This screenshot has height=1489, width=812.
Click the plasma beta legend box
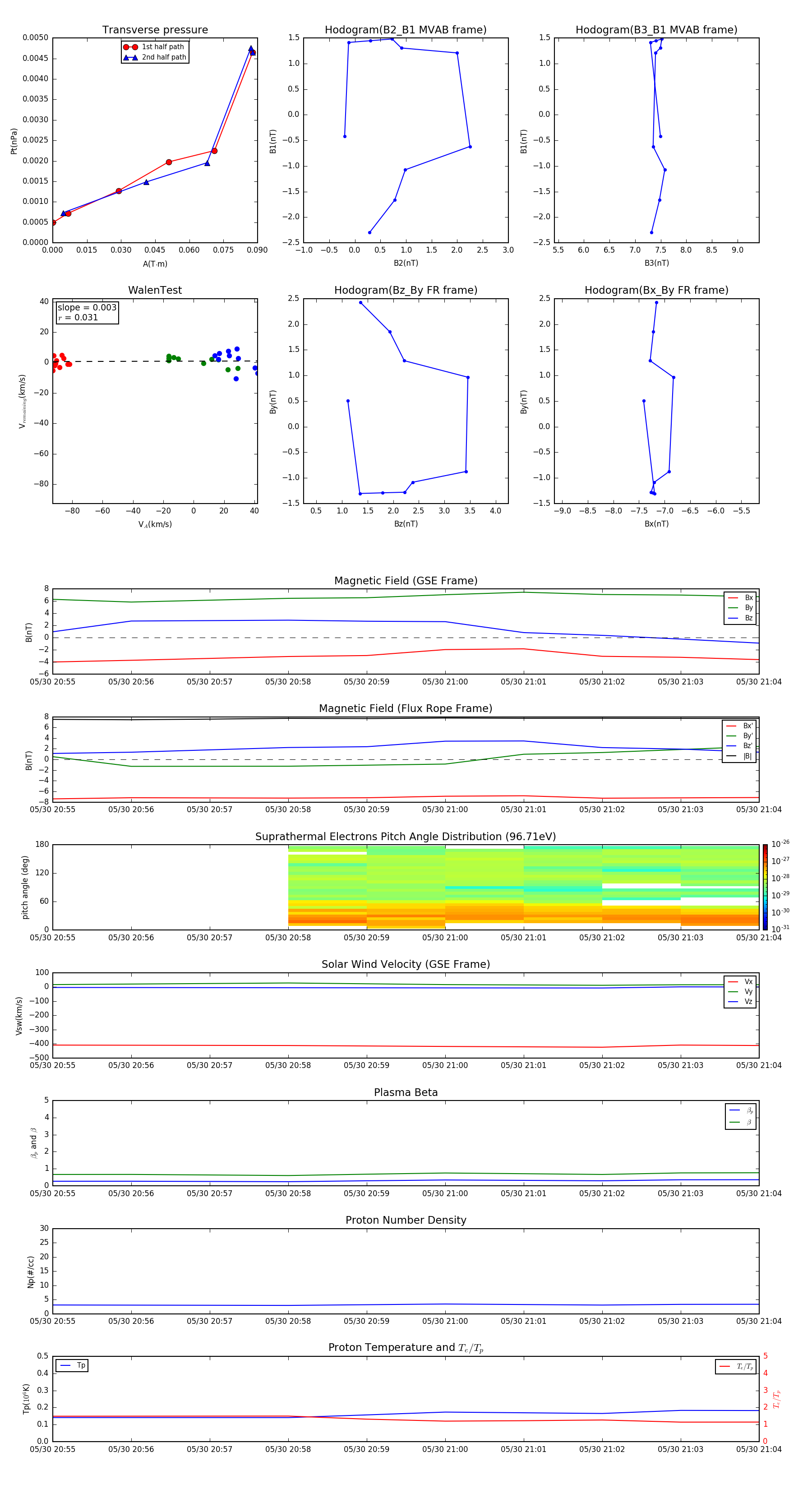[741, 1116]
